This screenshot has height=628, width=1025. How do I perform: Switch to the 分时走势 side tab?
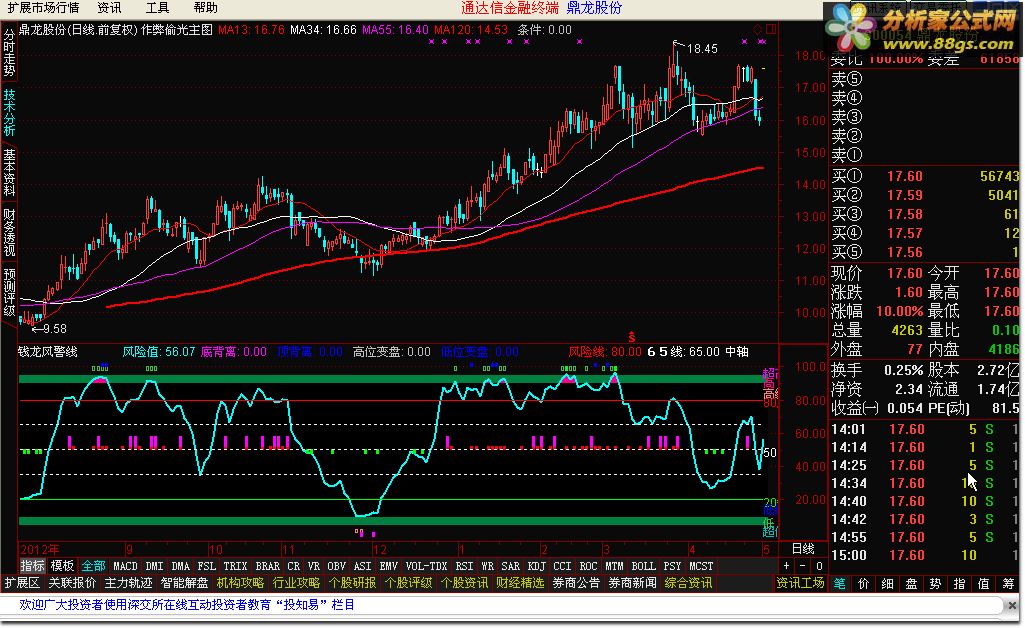click(x=9, y=53)
